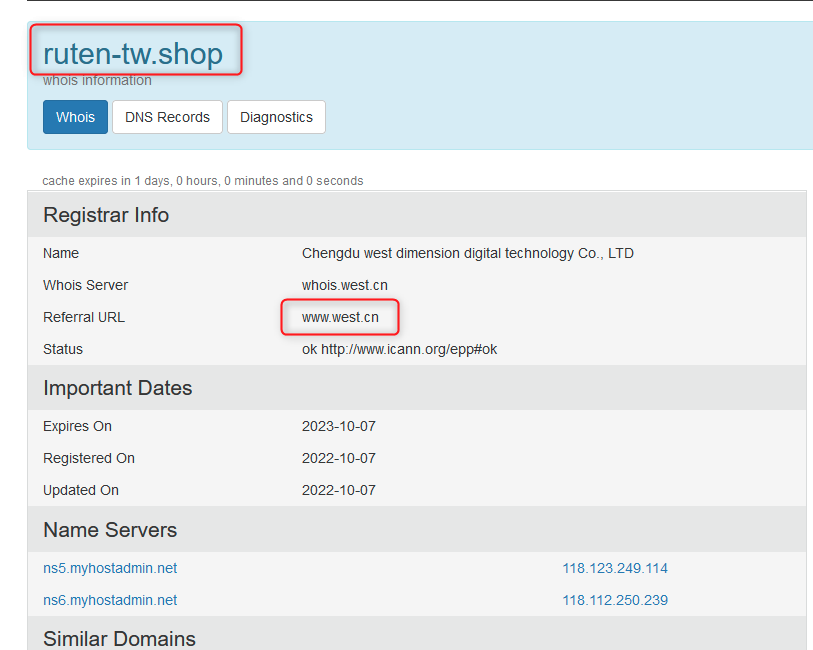Follow the 118.112.250.239 IP address link
Viewport: 813px width, 650px height.
click(x=615, y=600)
